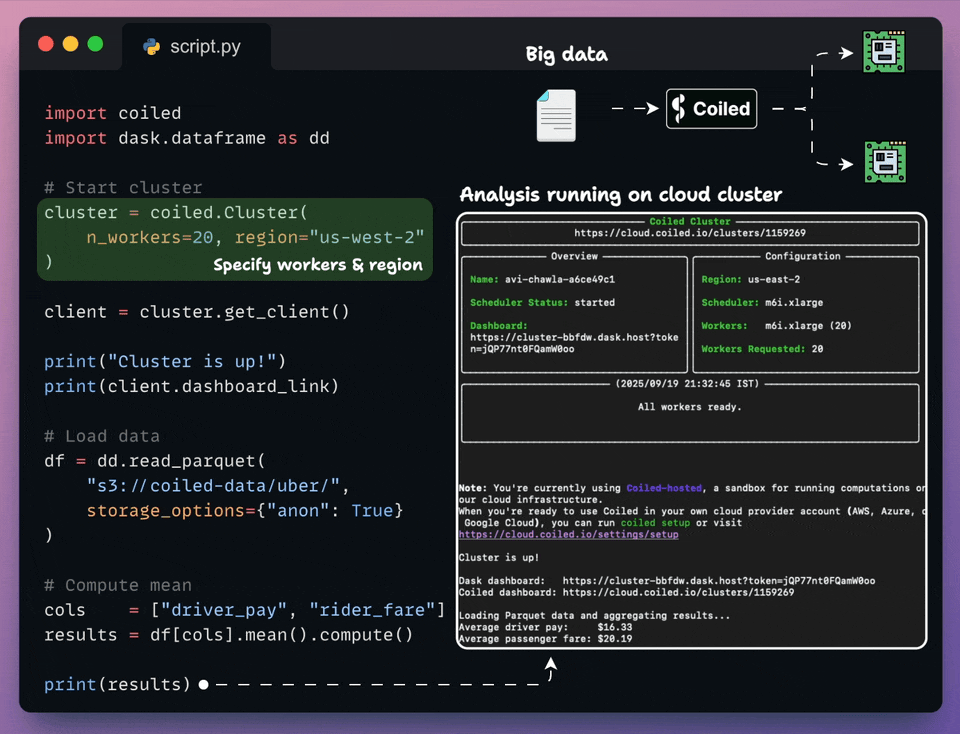Image resolution: width=960 pixels, height=734 pixels.
Task: Click 'Loading Parquet data and aggregating results...' line
Action: tap(594, 615)
